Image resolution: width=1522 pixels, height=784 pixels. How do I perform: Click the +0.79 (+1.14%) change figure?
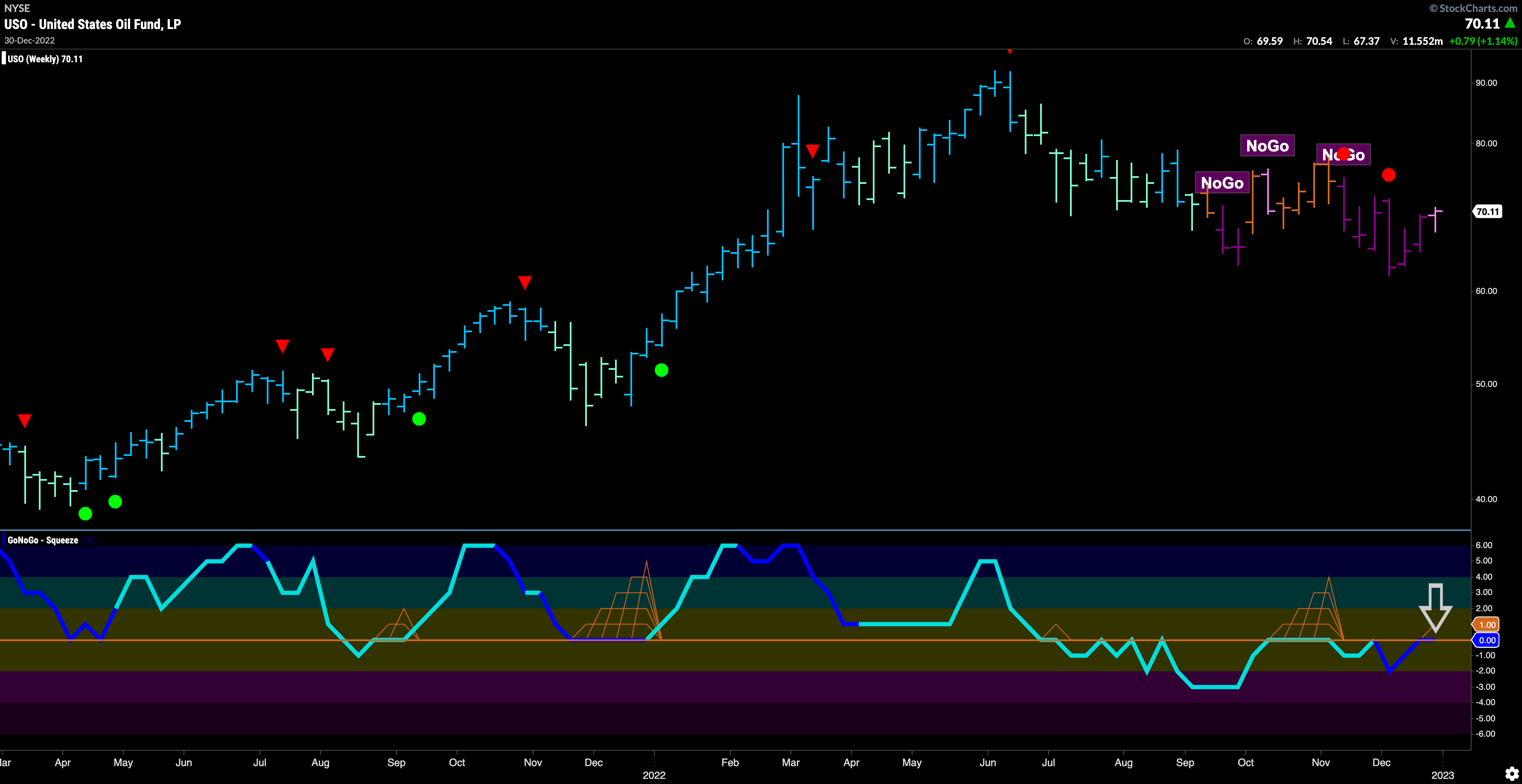[x=1483, y=41]
